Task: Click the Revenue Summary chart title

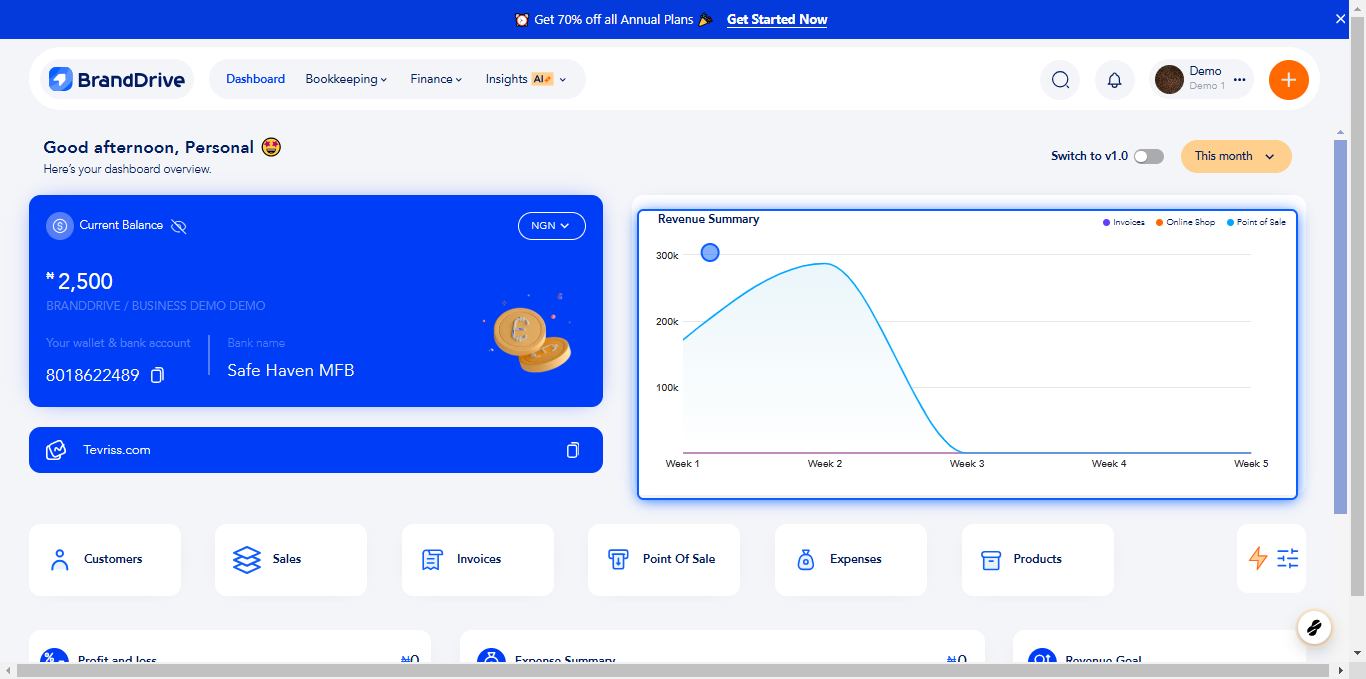Action: 708,219
